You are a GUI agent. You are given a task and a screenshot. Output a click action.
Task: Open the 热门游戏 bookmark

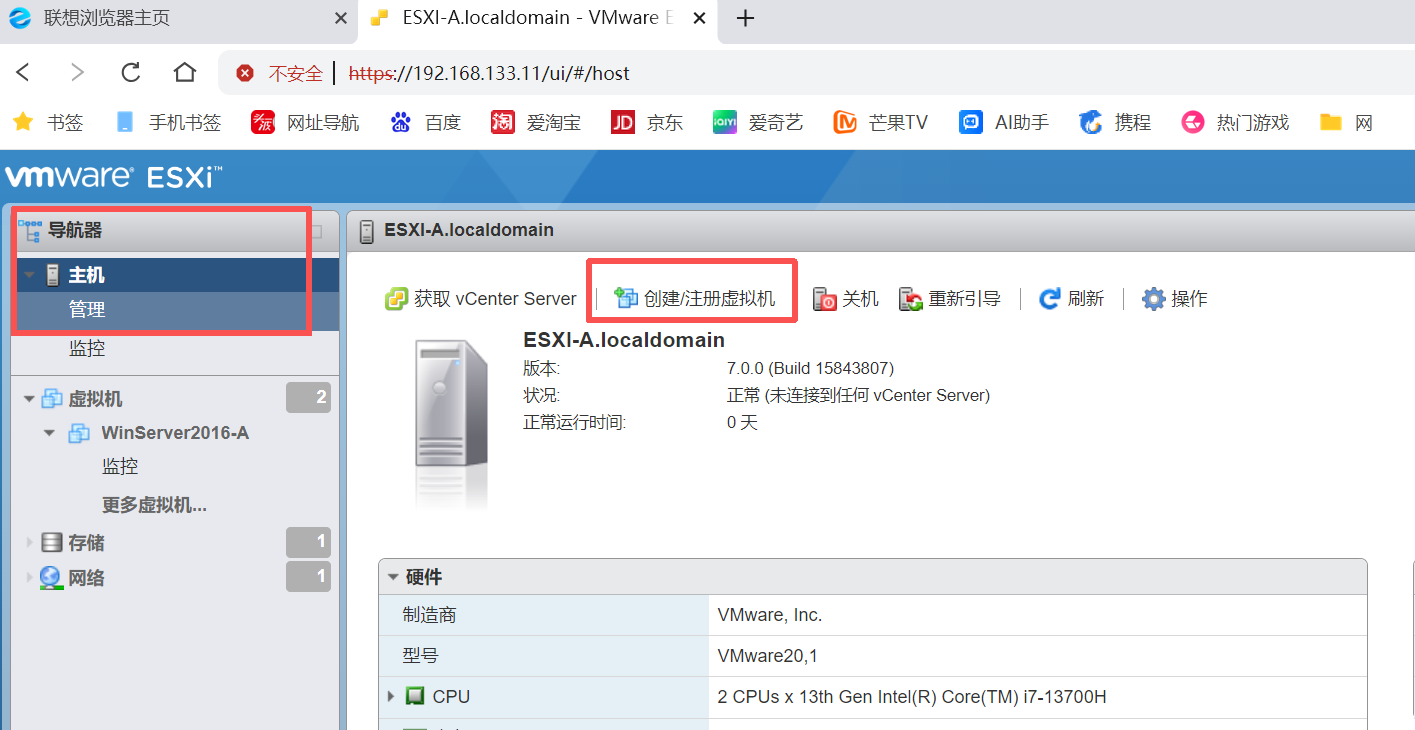[1235, 122]
